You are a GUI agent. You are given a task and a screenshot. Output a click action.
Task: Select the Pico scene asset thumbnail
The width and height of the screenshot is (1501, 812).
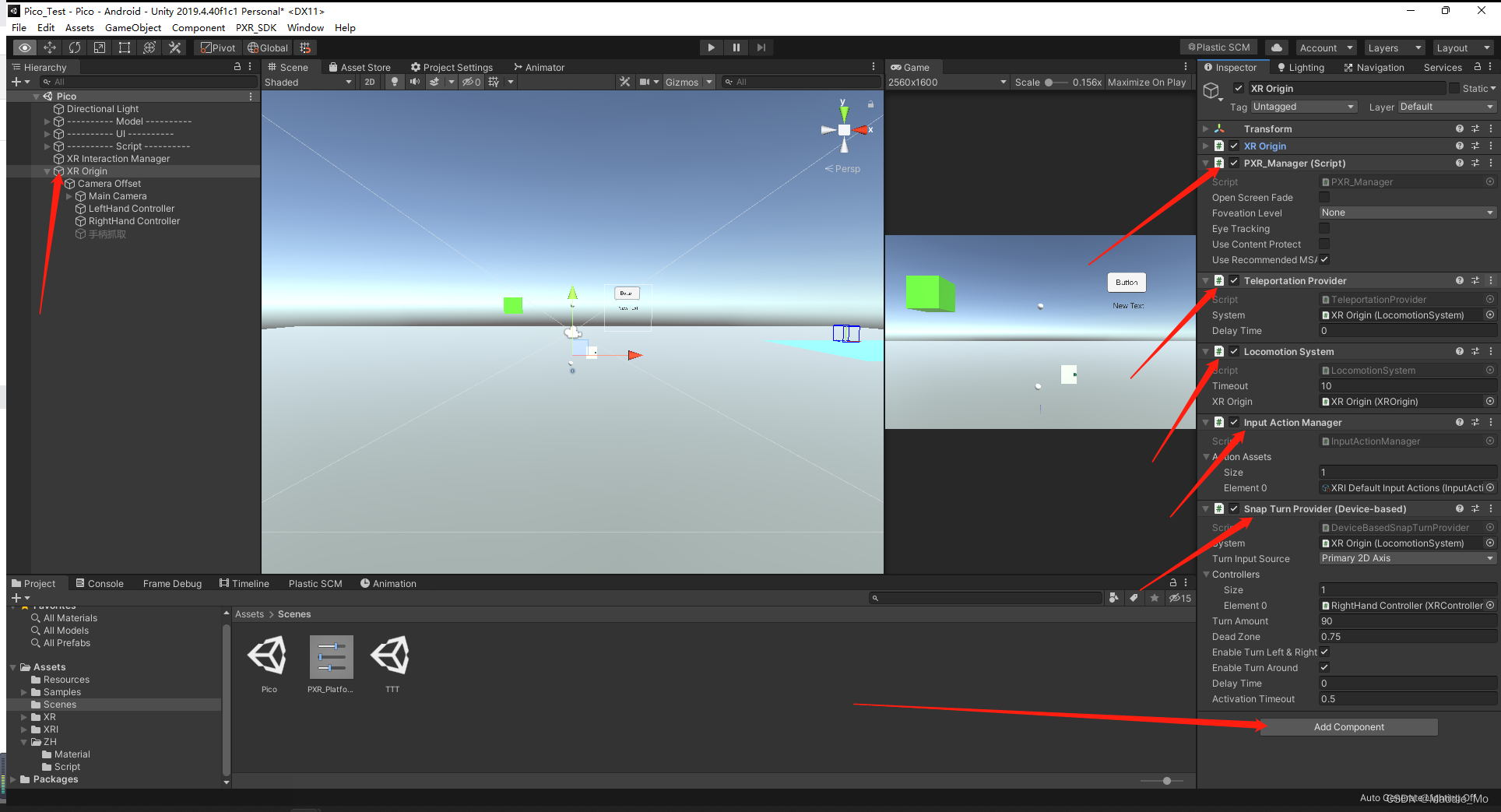pos(269,656)
